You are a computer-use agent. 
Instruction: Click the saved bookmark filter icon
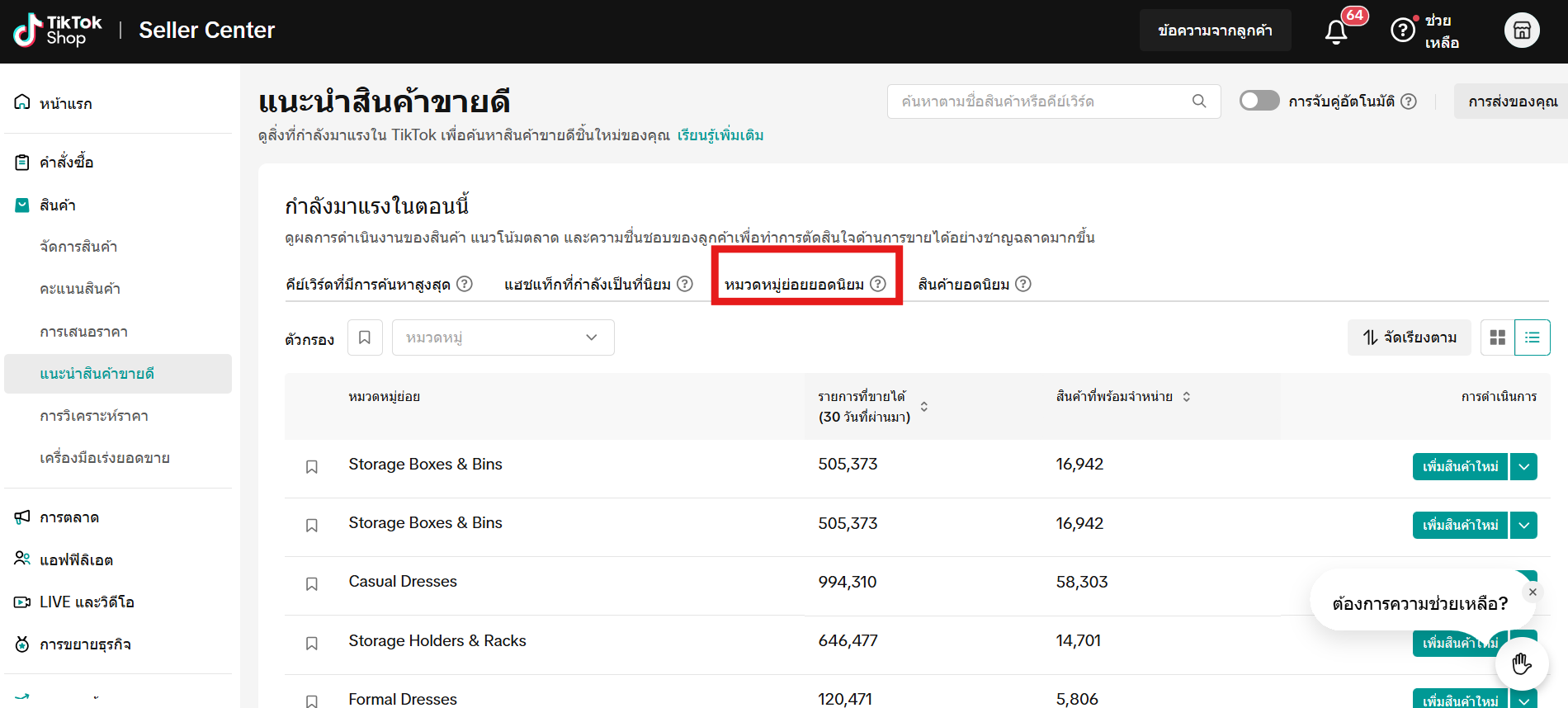coord(365,337)
